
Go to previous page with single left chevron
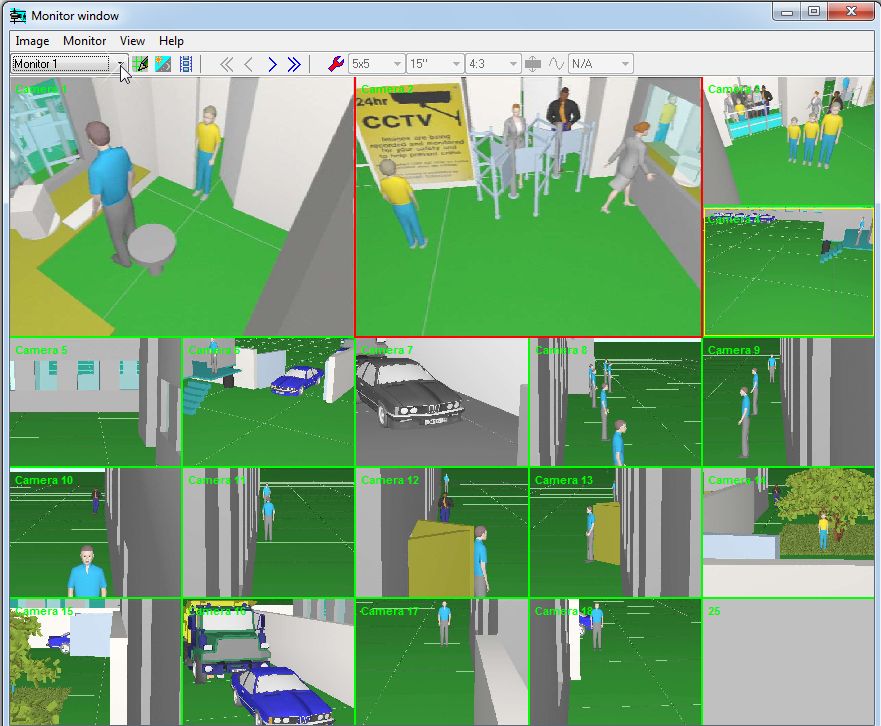click(x=250, y=62)
